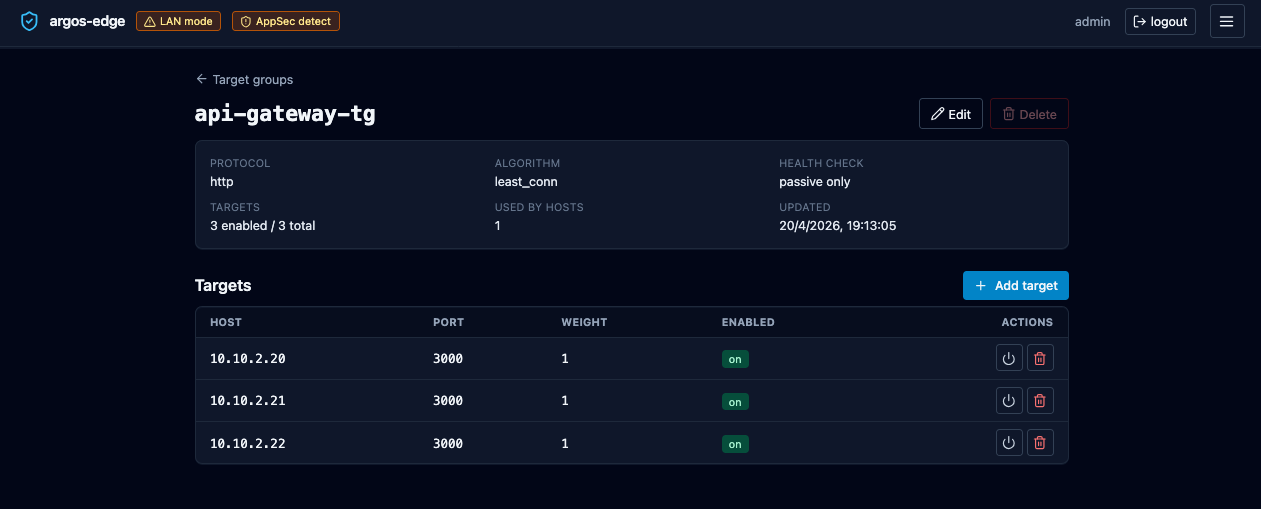Click the on badge for 10.10.2.21
This screenshot has height=509, width=1261.
pyautogui.click(x=735, y=401)
